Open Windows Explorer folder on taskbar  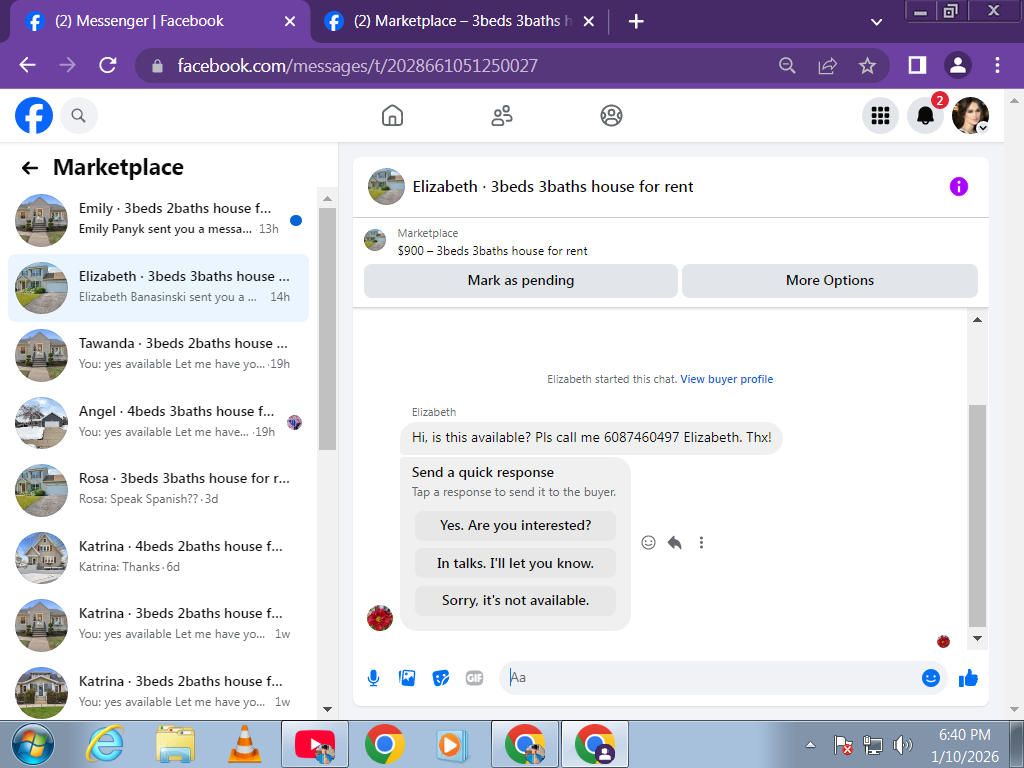click(175, 744)
